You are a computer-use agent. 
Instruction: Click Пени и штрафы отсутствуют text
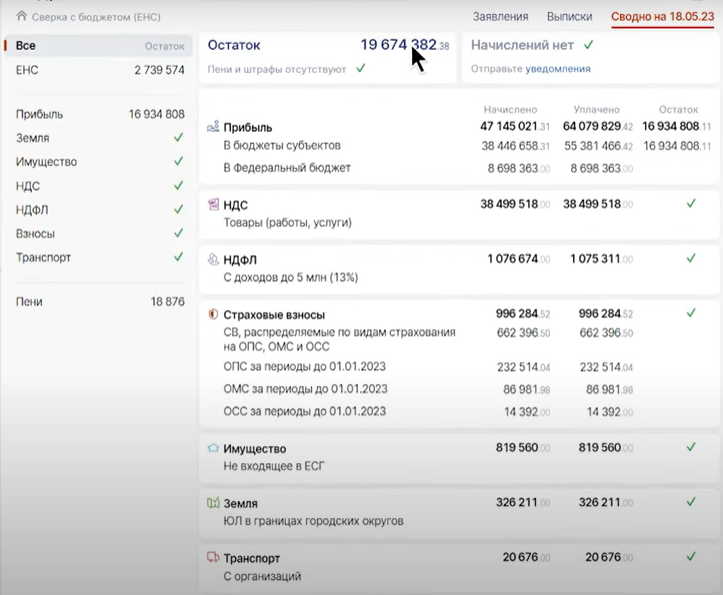(277, 69)
